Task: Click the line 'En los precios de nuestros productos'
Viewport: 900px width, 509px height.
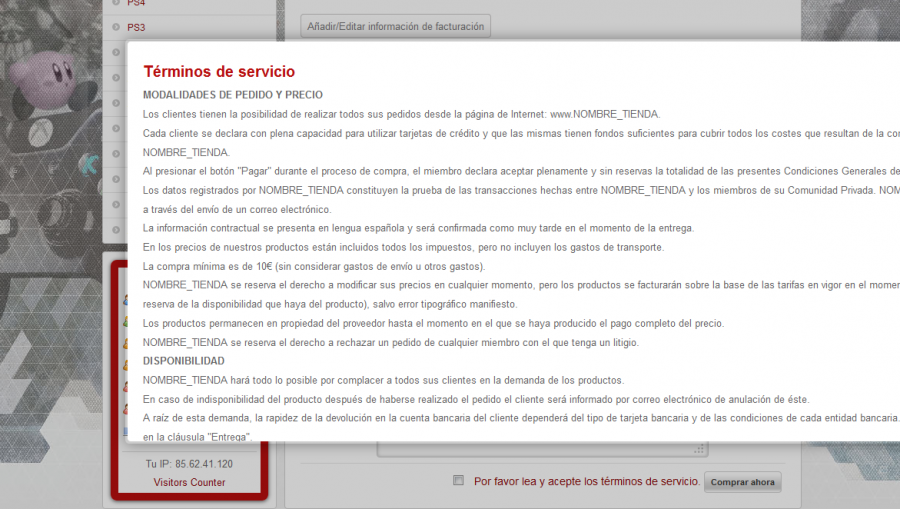Action: pyautogui.click(x=404, y=247)
